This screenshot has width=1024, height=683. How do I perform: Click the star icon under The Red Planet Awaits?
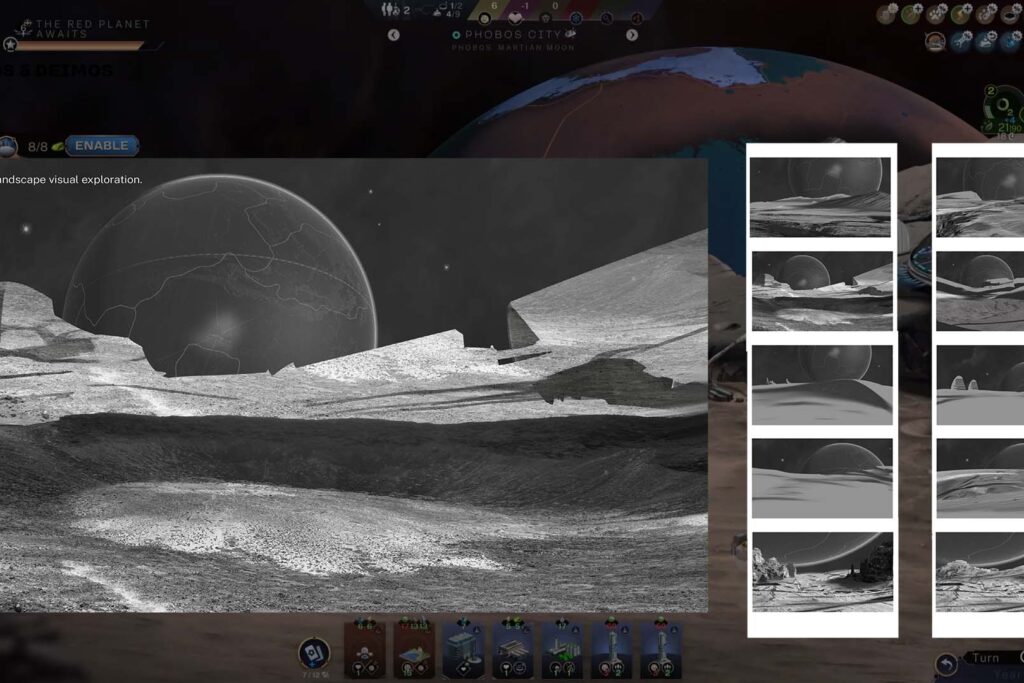pyautogui.click(x=10, y=44)
